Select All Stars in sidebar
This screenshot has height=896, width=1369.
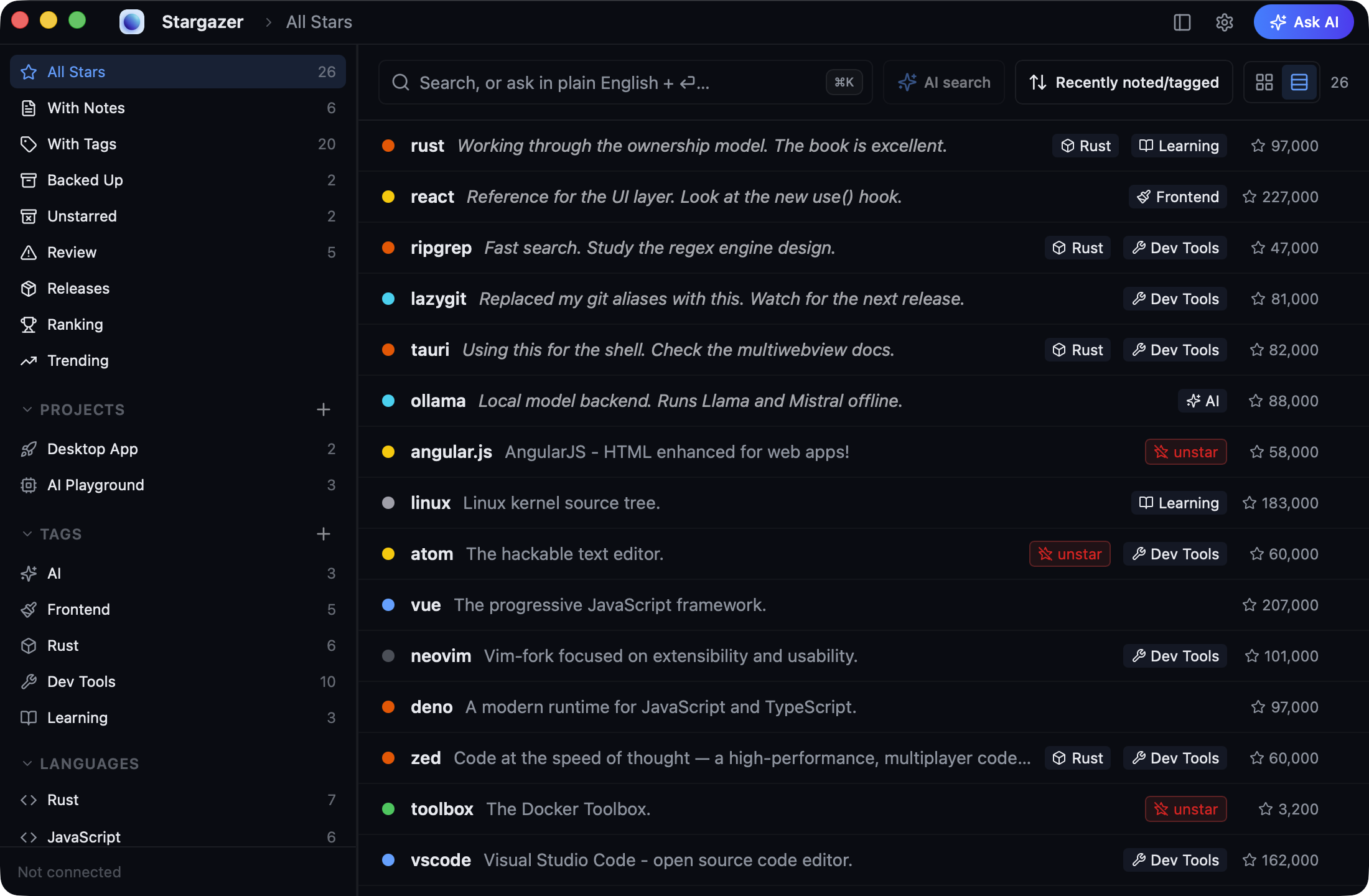coord(178,72)
